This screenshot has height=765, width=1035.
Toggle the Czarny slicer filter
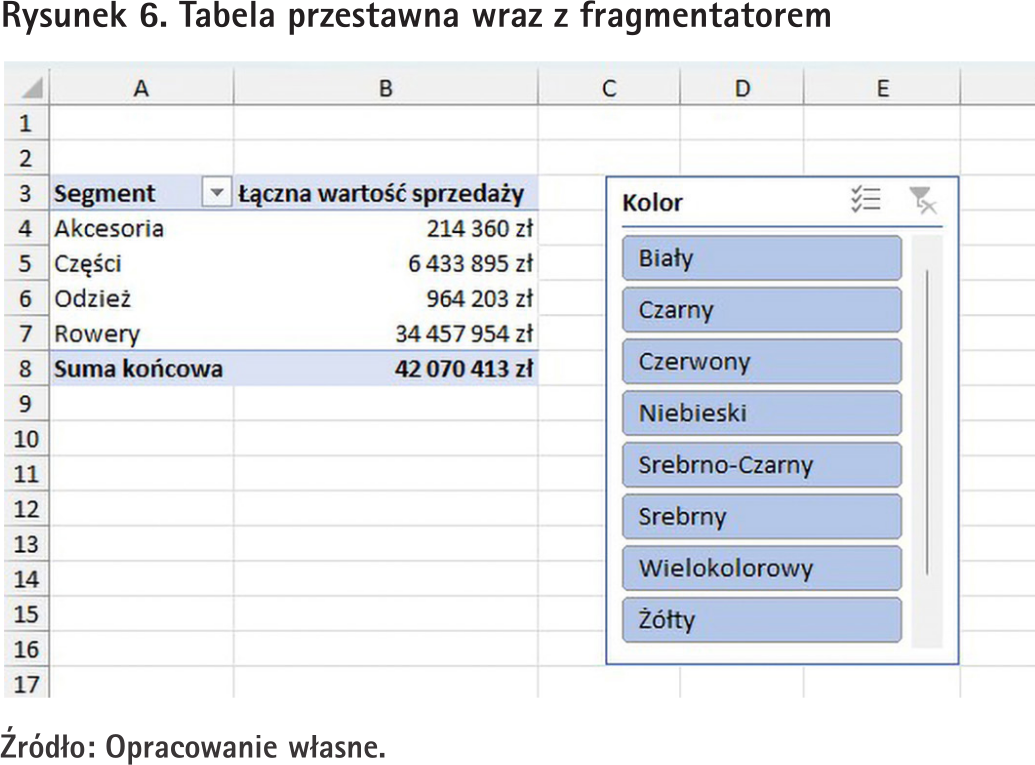click(x=761, y=310)
